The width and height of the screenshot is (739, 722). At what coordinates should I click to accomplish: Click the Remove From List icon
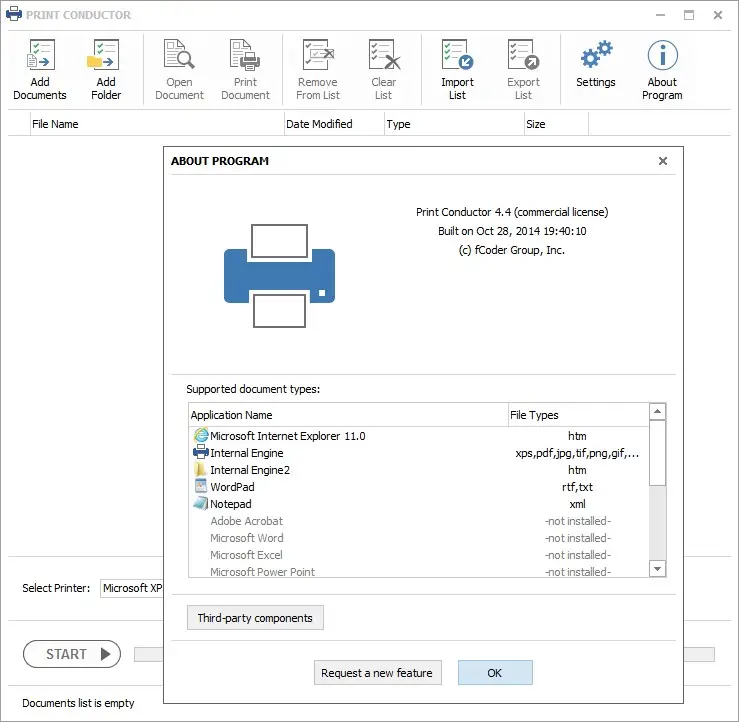(318, 55)
